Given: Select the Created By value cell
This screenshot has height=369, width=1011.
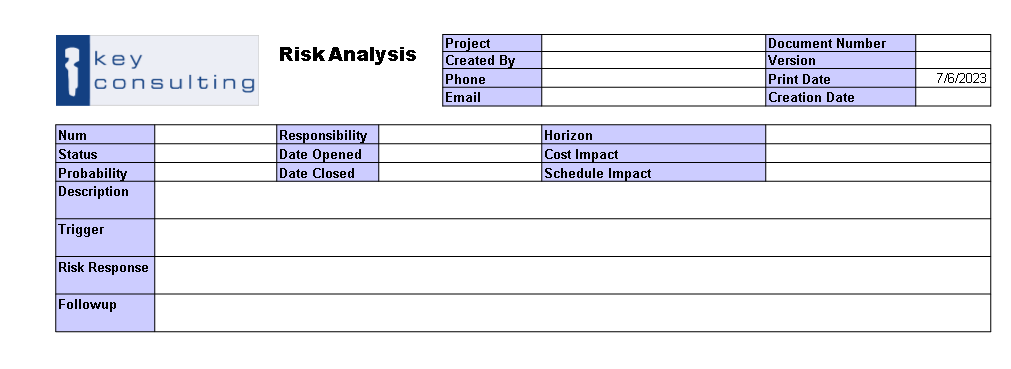Looking at the screenshot, I should point(653,60).
